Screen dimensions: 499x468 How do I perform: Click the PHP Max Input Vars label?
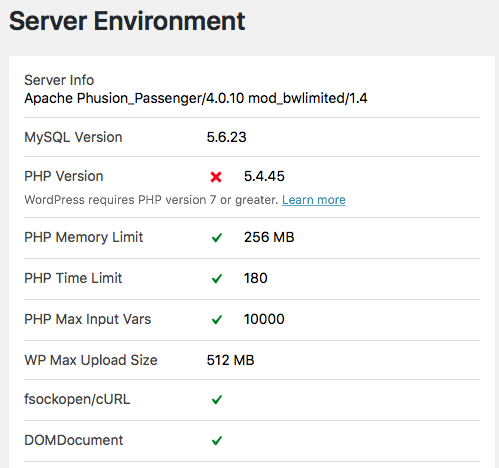coord(88,319)
